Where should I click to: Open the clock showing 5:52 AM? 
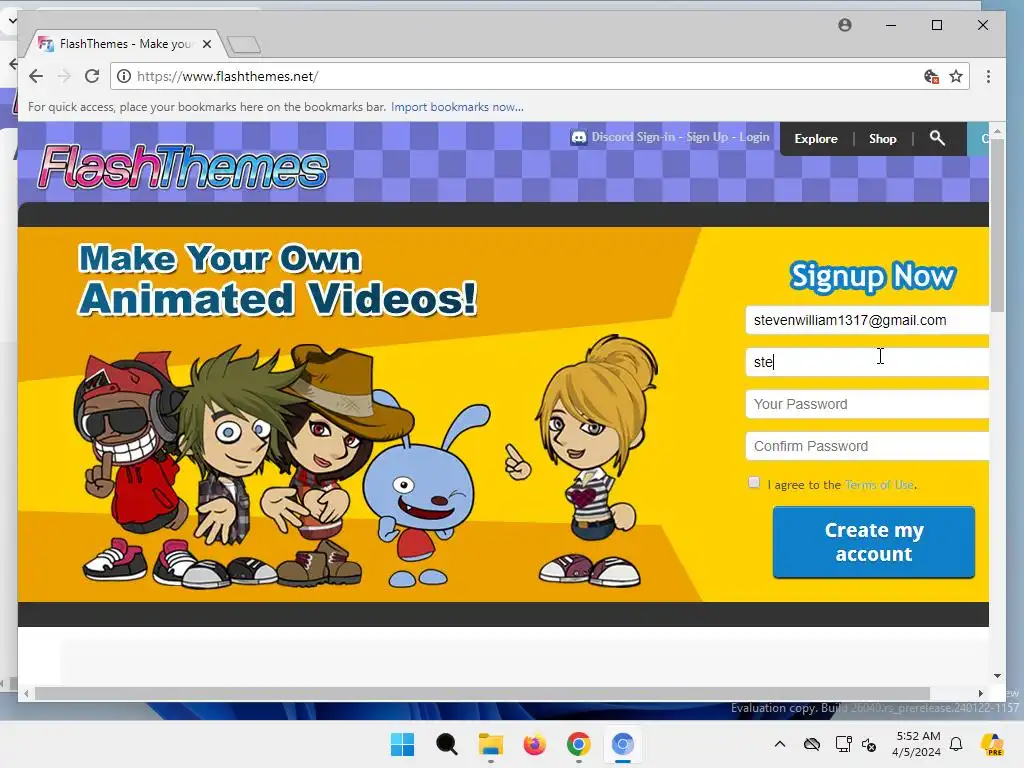click(x=917, y=744)
